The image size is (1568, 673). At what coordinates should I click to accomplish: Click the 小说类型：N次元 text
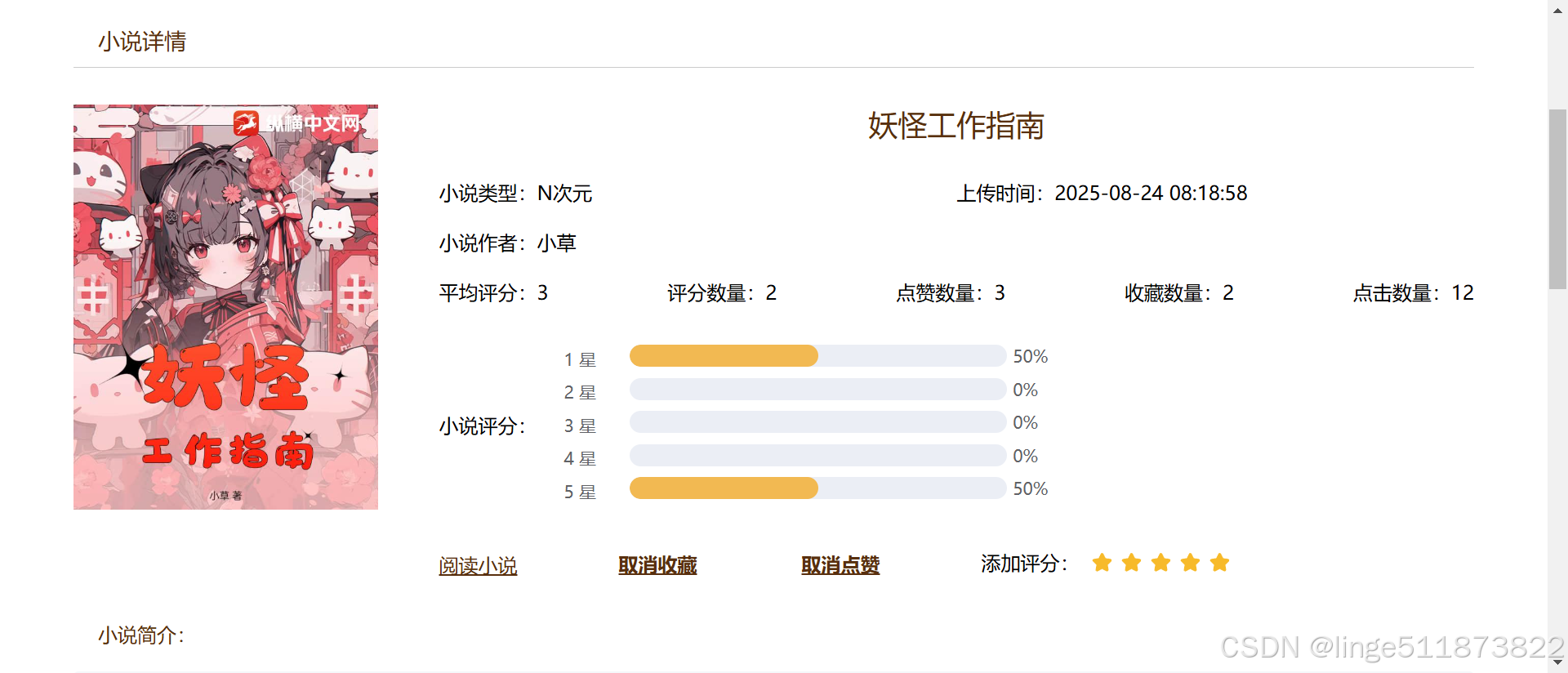tap(515, 194)
